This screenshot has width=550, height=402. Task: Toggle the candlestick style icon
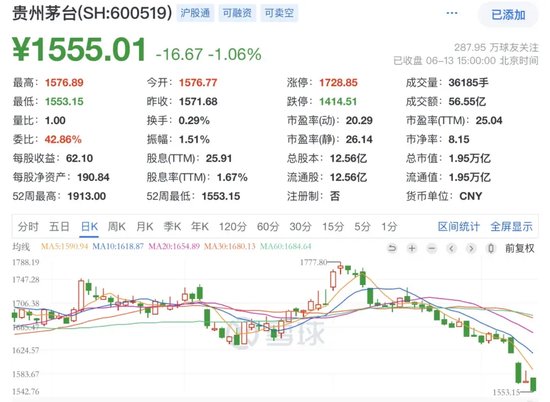pyautogui.click(x=491, y=248)
